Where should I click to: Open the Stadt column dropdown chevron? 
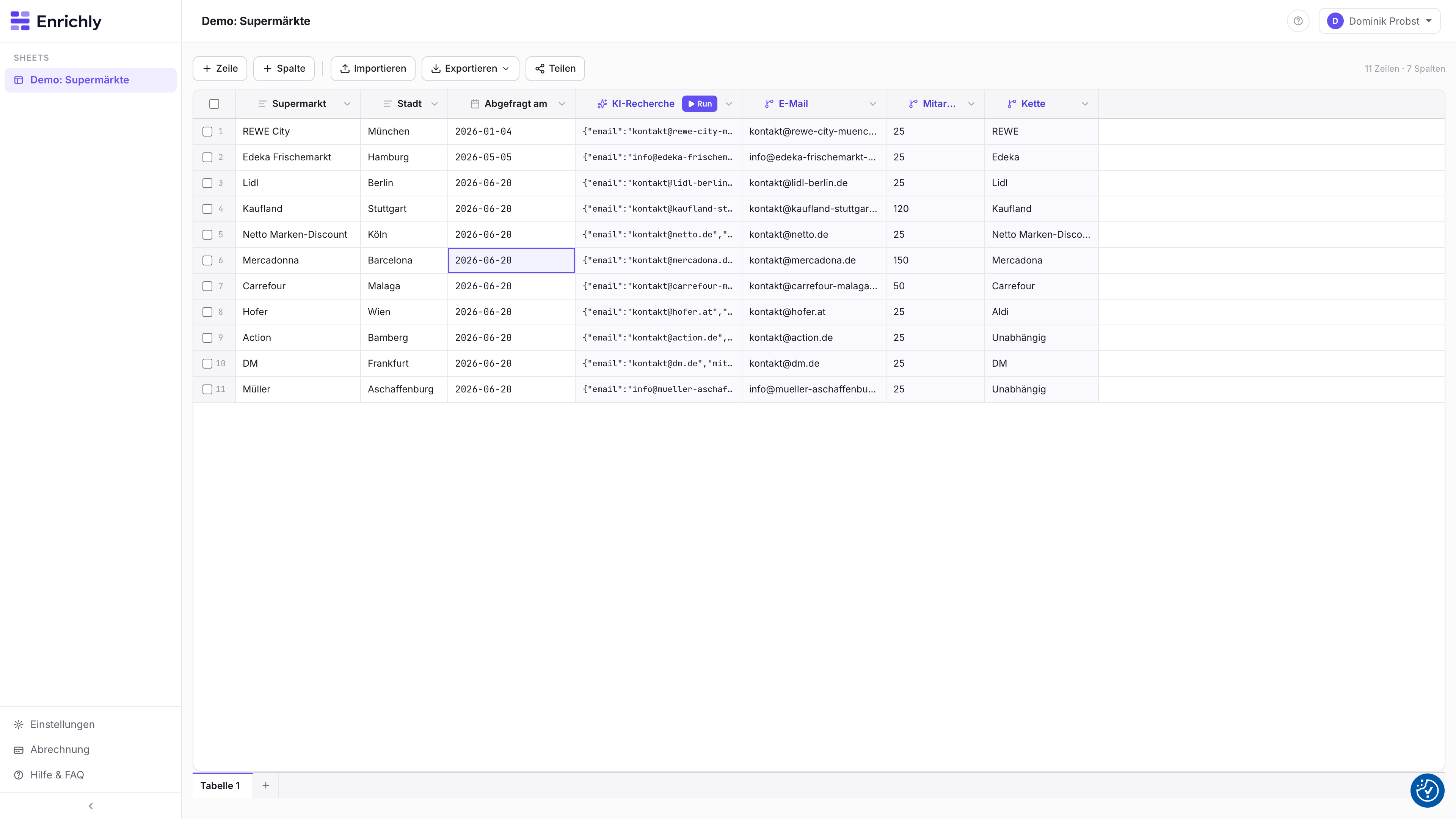pyautogui.click(x=435, y=104)
